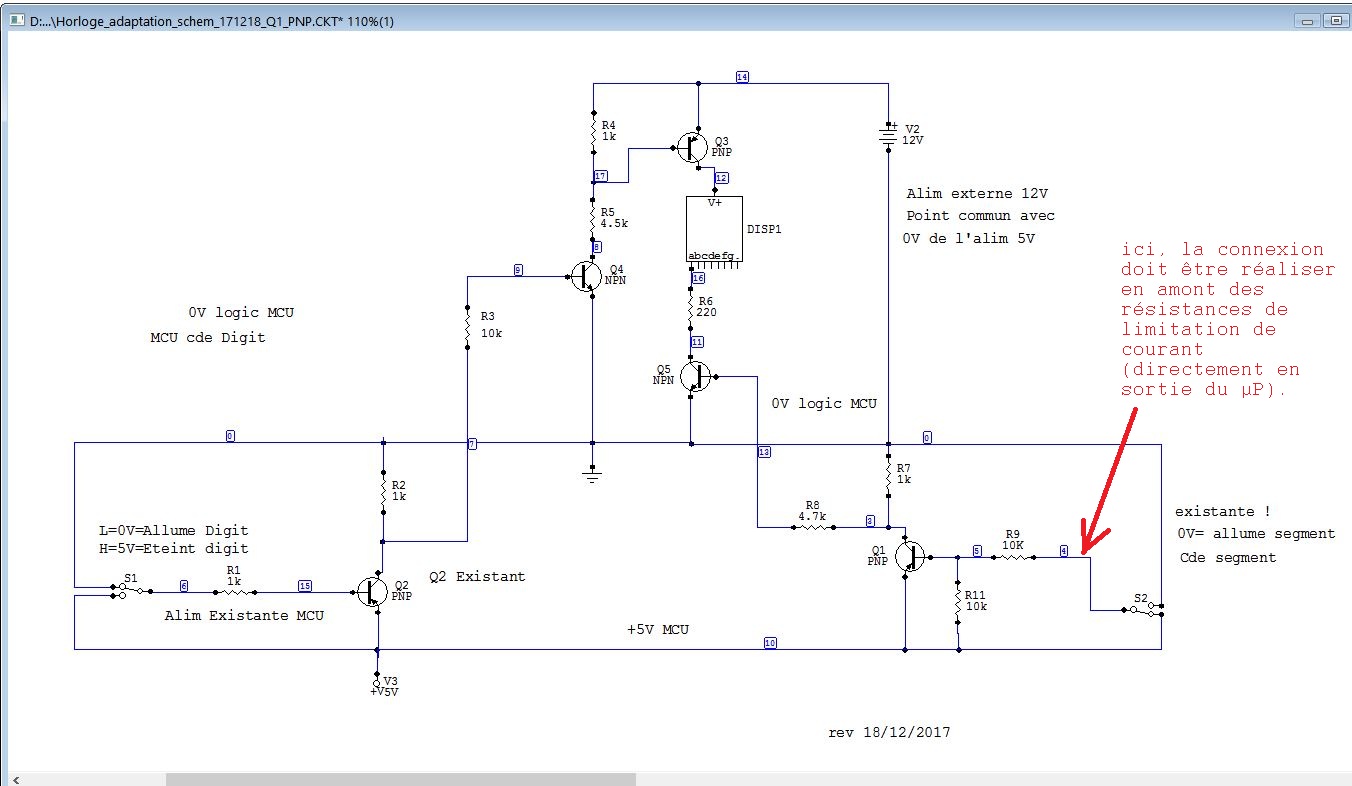The width and height of the screenshot is (1352, 786).
Task: Click the scroll left arrow
Action: [x=16, y=778]
